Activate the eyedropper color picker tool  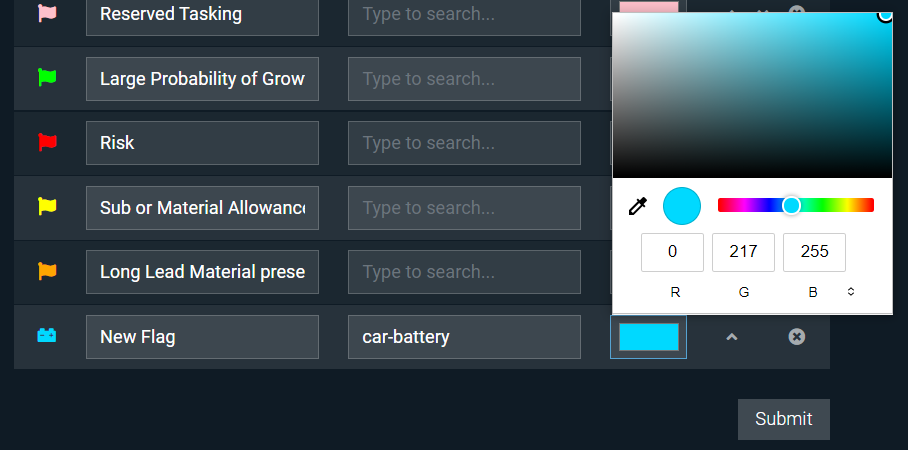638,206
